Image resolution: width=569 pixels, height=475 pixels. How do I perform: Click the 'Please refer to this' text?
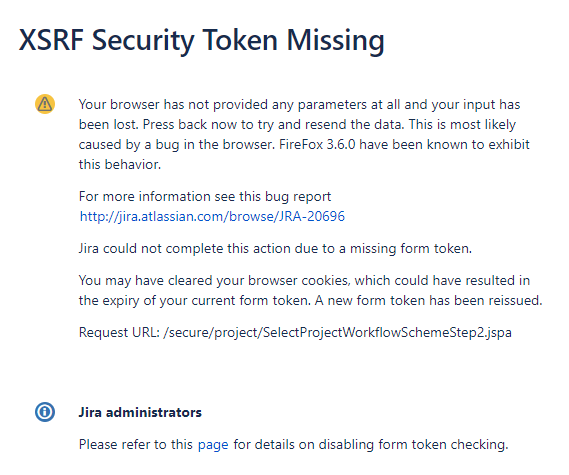coord(136,445)
